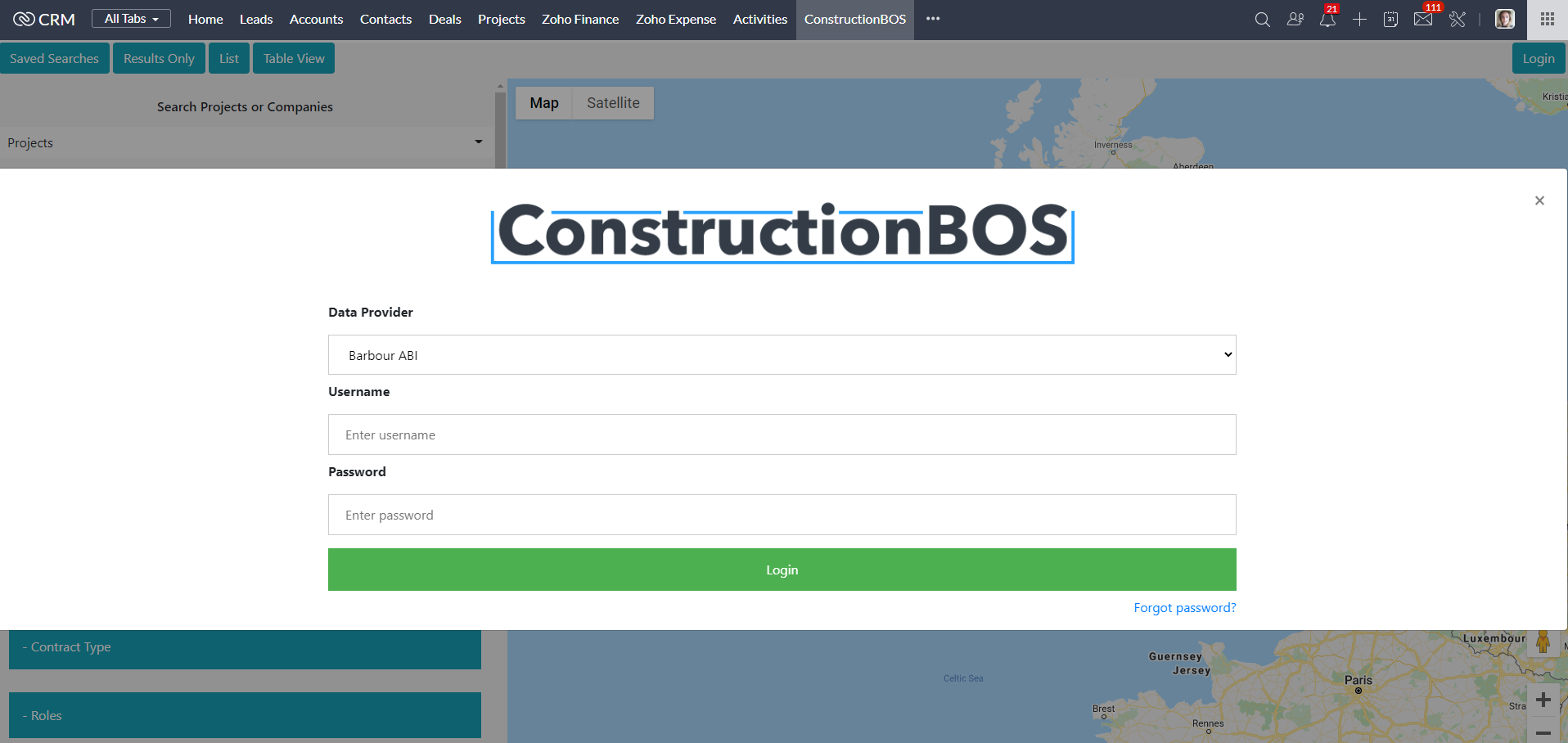The image size is (1568, 743).
Task: Open the apps grid launcher icon
Action: [x=1547, y=19]
